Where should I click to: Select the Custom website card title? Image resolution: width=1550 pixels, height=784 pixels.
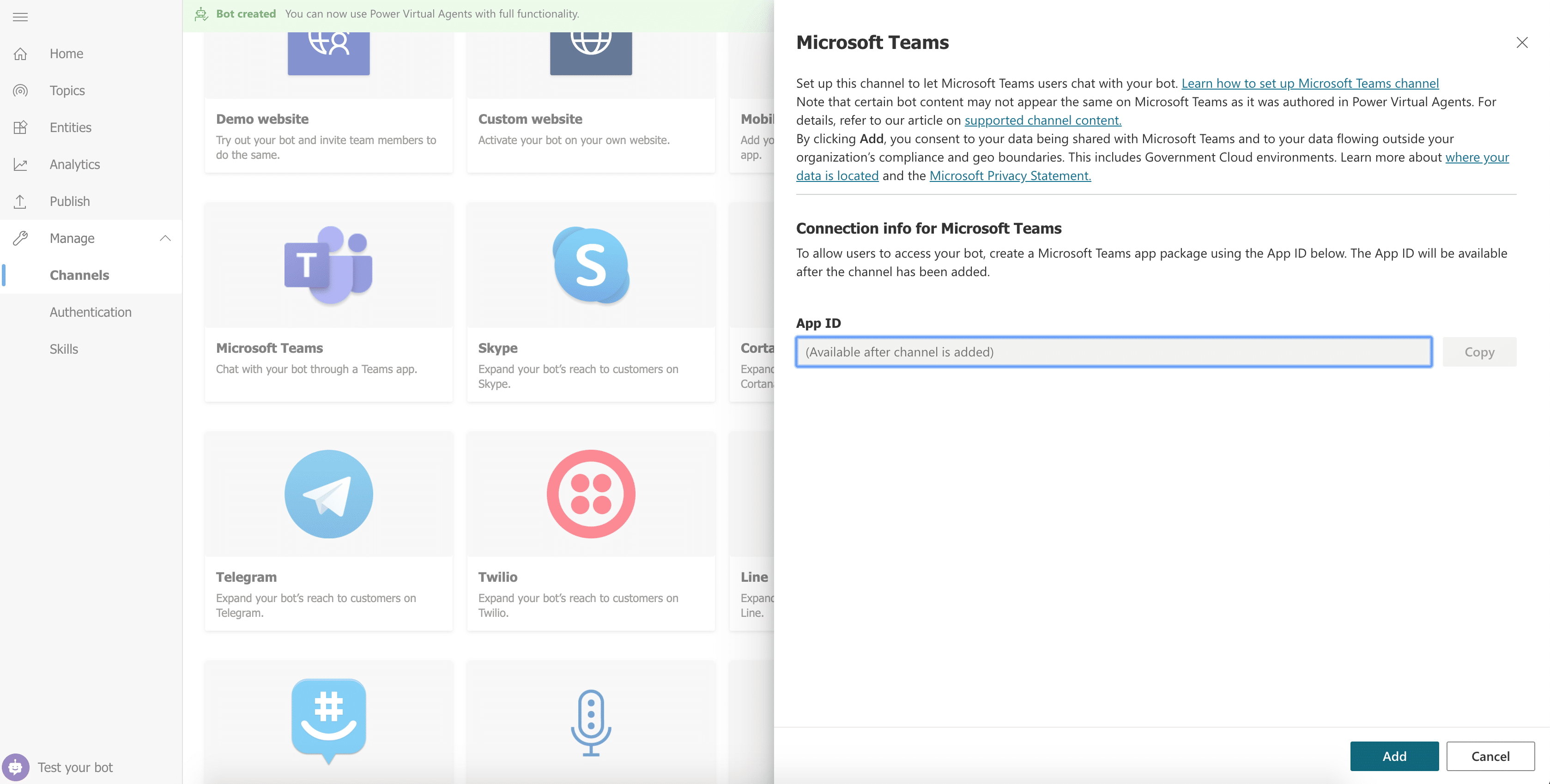530,119
